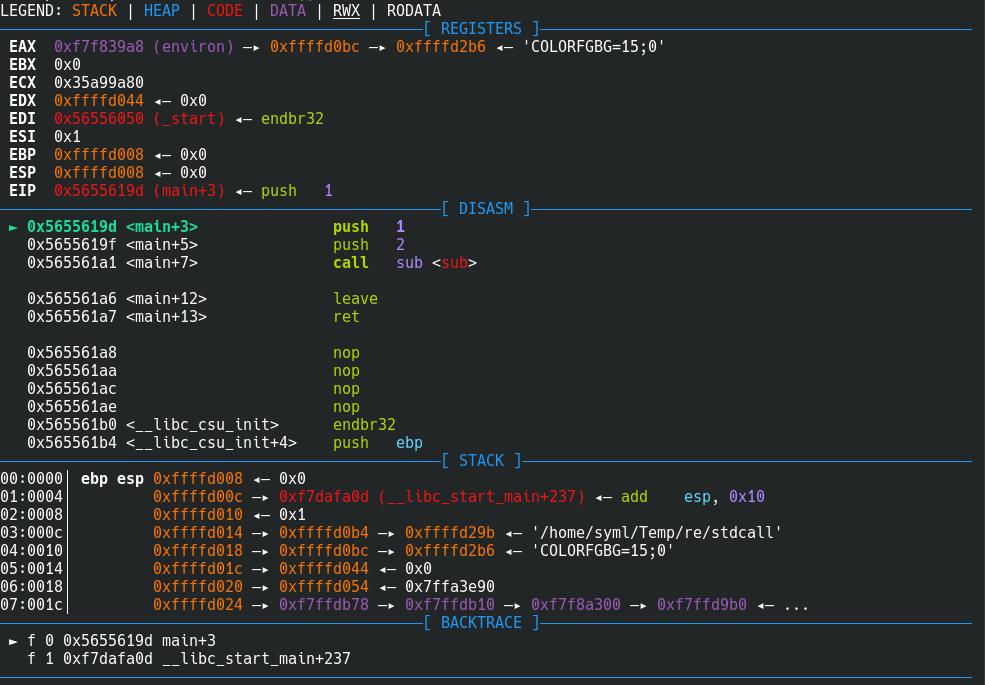Click the EIP register name
The width and height of the screenshot is (985, 685).
[x=22, y=191]
